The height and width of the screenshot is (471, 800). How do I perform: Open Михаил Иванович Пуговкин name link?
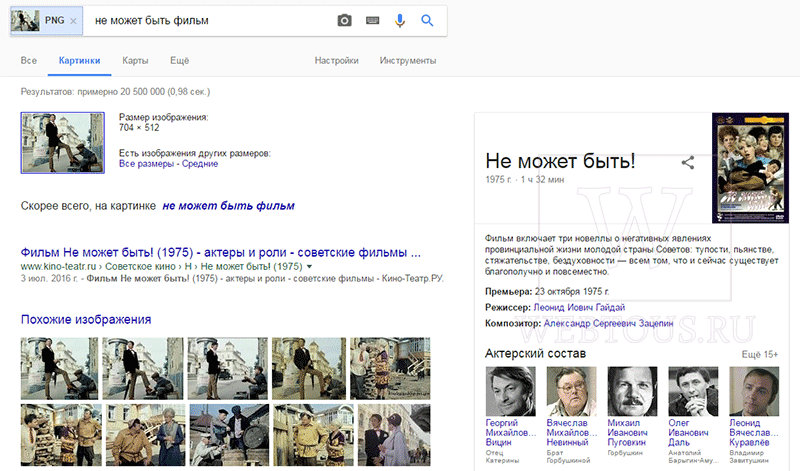[x=628, y=433]
